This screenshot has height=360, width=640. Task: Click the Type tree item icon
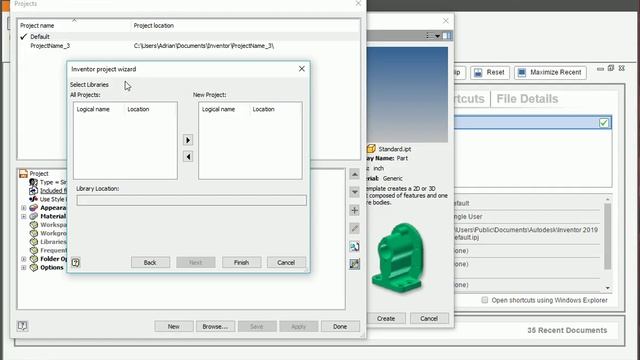click(33, 182)
